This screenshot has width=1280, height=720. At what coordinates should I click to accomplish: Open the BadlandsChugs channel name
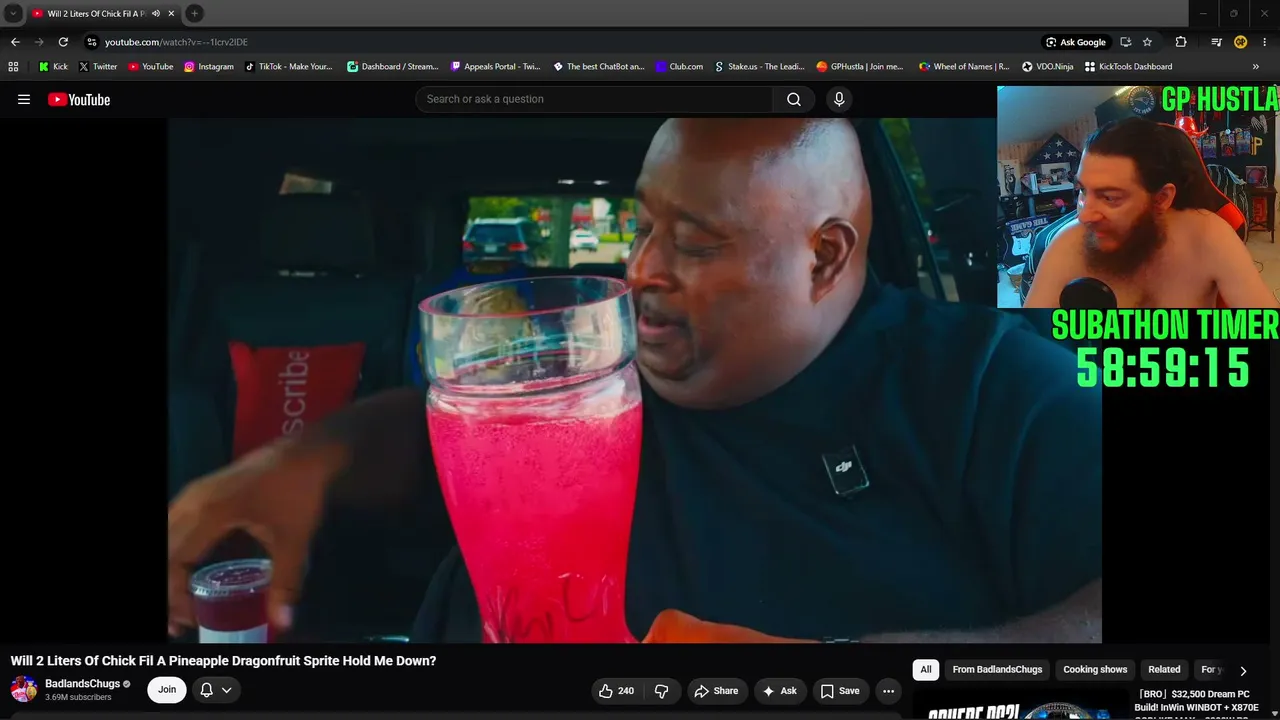pyautogui.click(x=82, y=684)
